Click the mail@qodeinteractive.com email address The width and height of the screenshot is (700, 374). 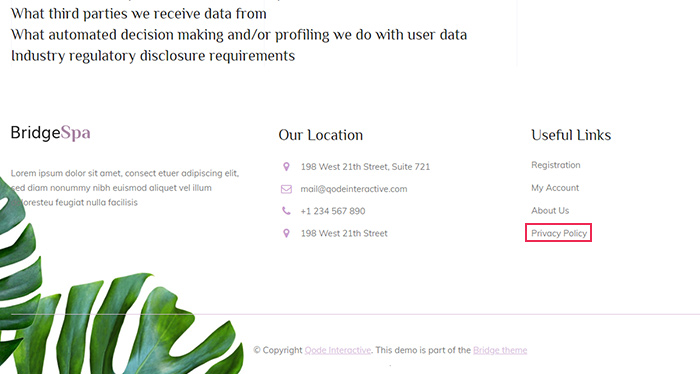(x=354, y=189)
